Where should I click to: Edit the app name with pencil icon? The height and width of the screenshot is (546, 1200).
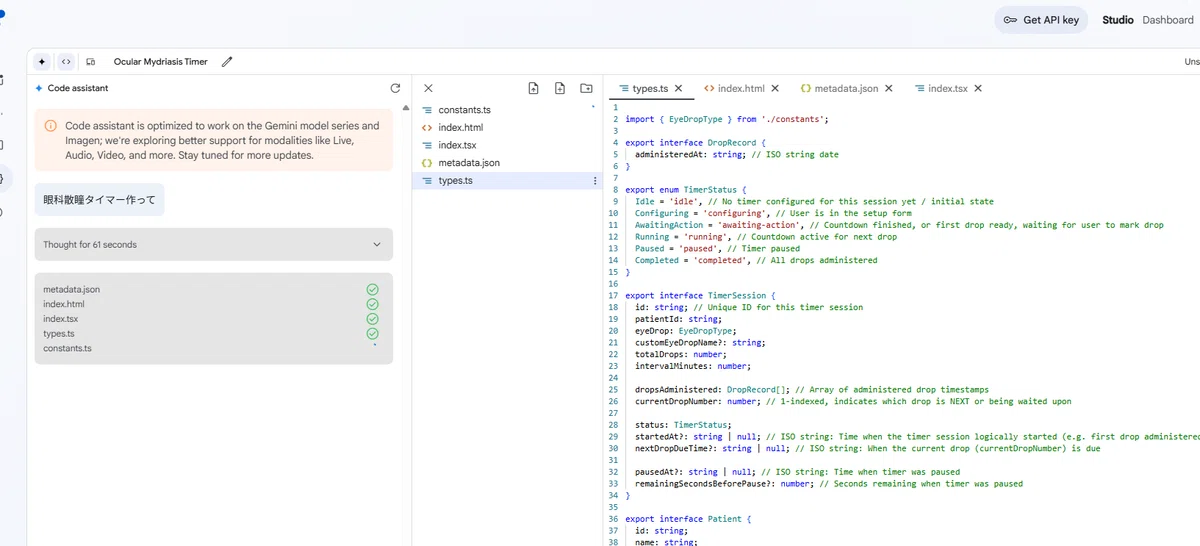[227, 61]
